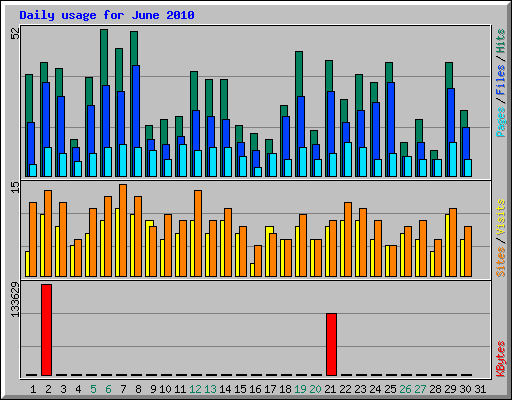Click the tallest green Hits bar for day 6

[x=104, y=57]
